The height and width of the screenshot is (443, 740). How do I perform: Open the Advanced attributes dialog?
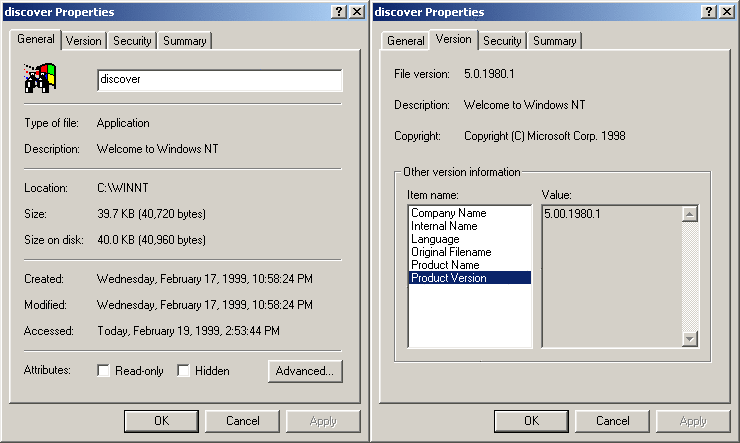coord(305,371)
